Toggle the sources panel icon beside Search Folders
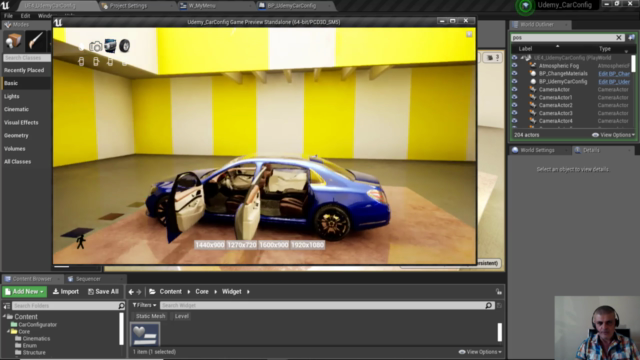640x360 pixels. [7, 306]
